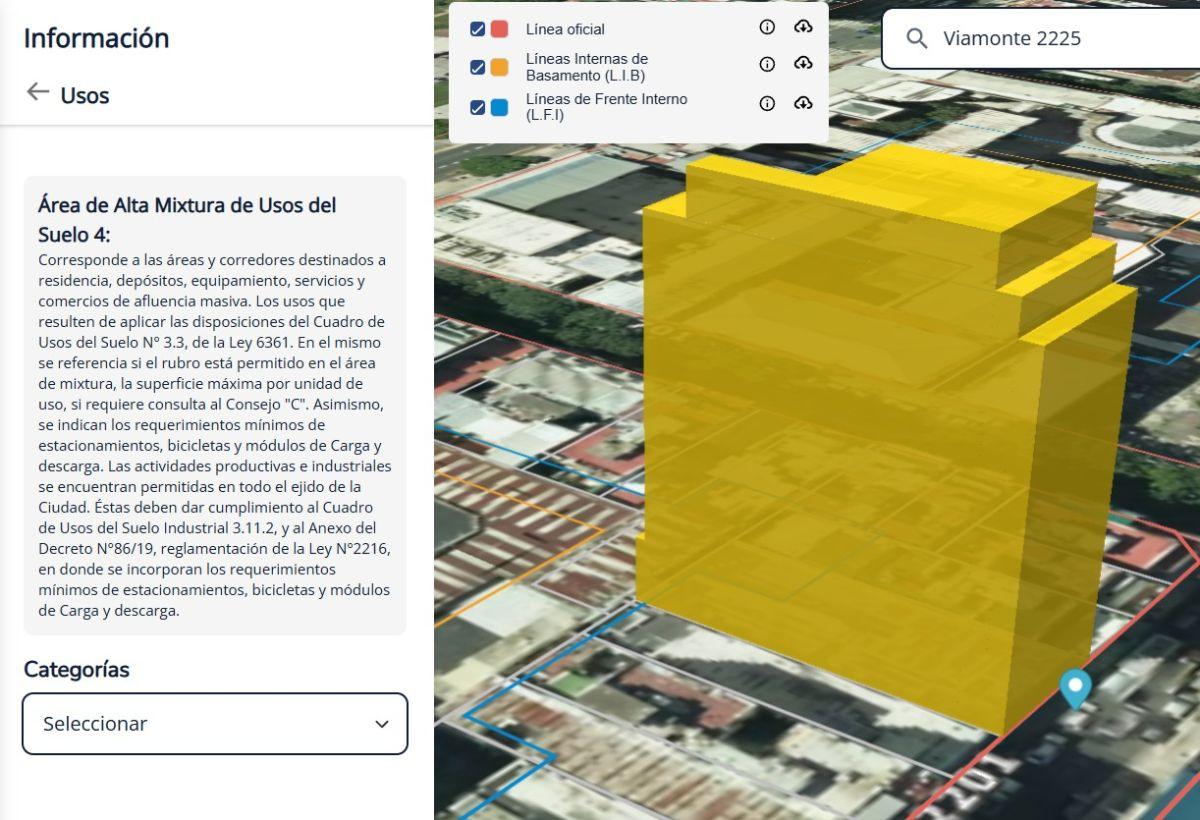Click the Usos section title
The height and width of the screenshot is (820, 1200).
point(85,96)
